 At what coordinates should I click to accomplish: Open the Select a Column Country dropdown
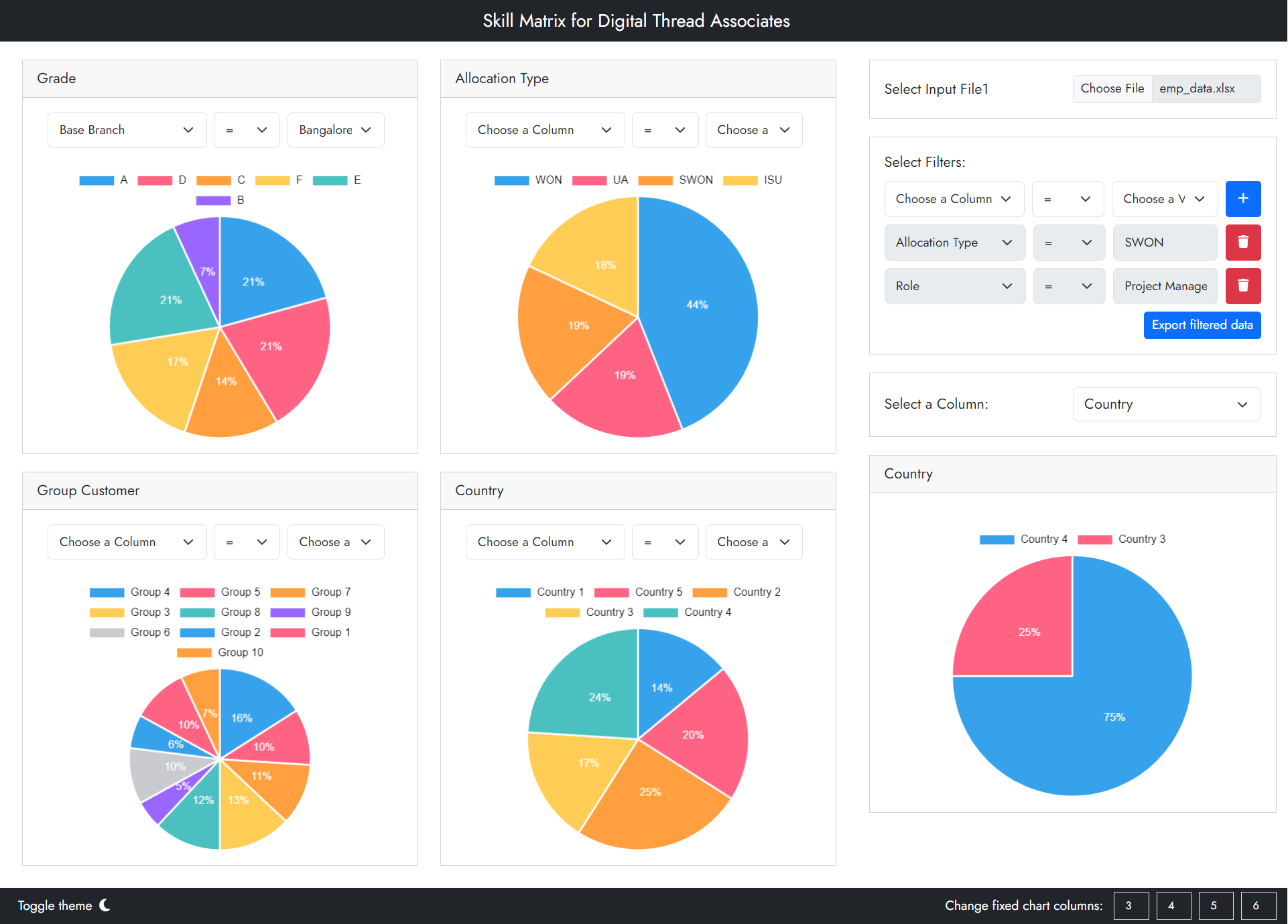1166,404
